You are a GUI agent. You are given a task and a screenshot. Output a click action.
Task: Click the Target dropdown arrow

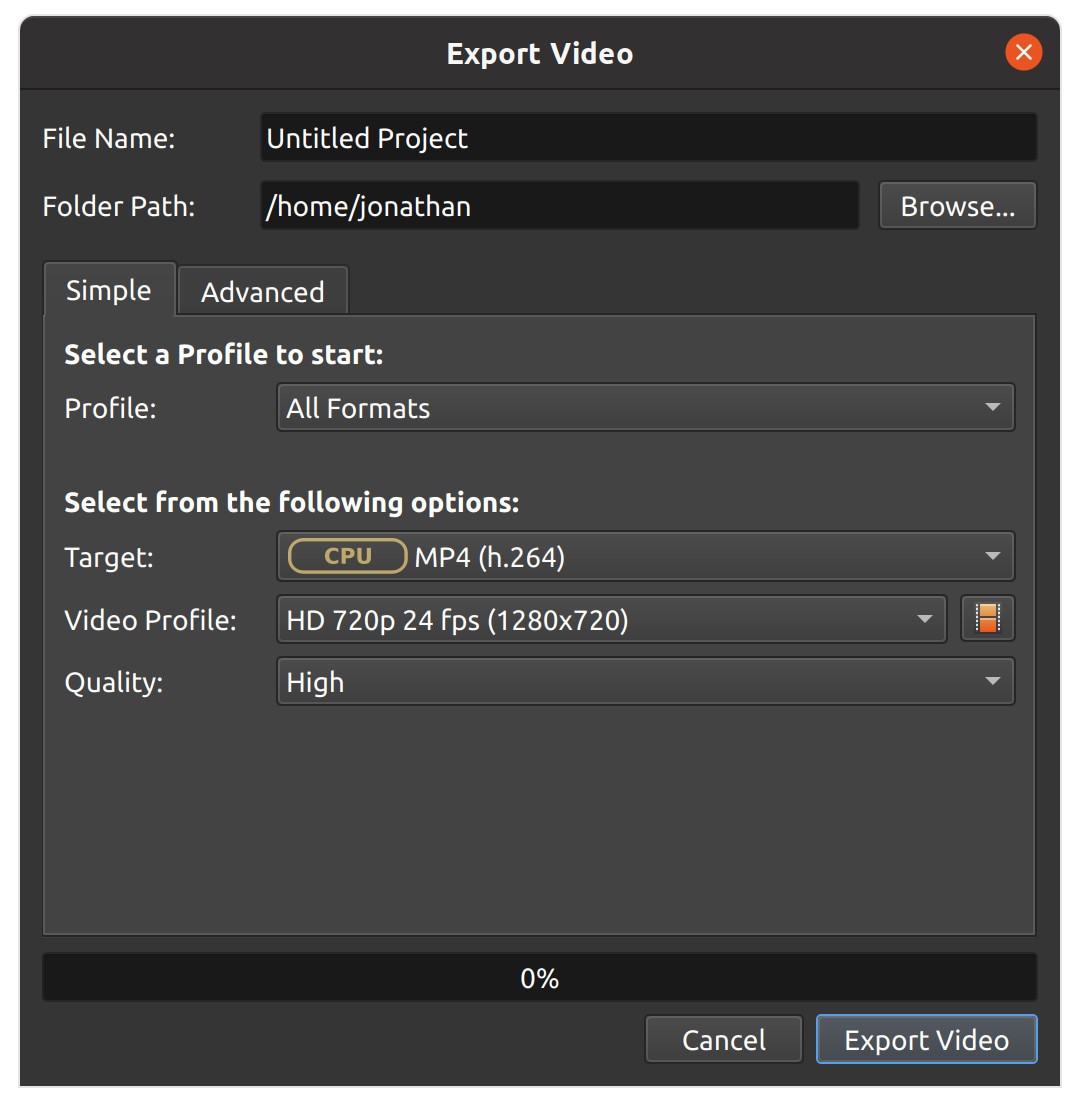pos(992,556)
